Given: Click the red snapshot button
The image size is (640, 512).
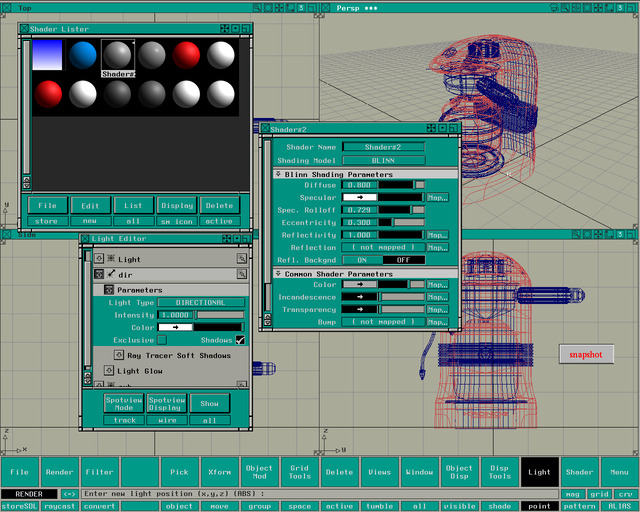Looking at the screenshot, I should coord(586,354).
